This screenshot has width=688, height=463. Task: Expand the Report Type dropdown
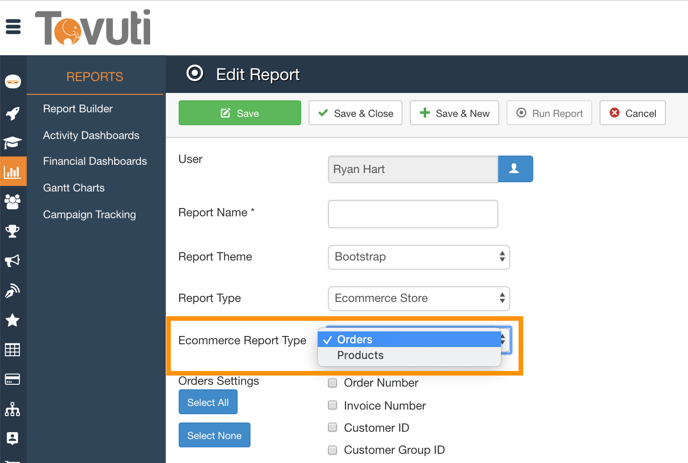pyautogui.click(x=418, y=298)
